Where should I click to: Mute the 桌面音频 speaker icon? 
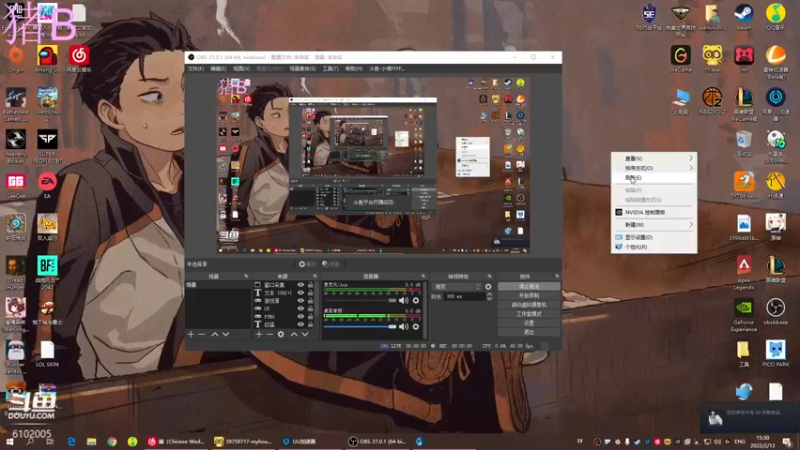pos(404,327)
